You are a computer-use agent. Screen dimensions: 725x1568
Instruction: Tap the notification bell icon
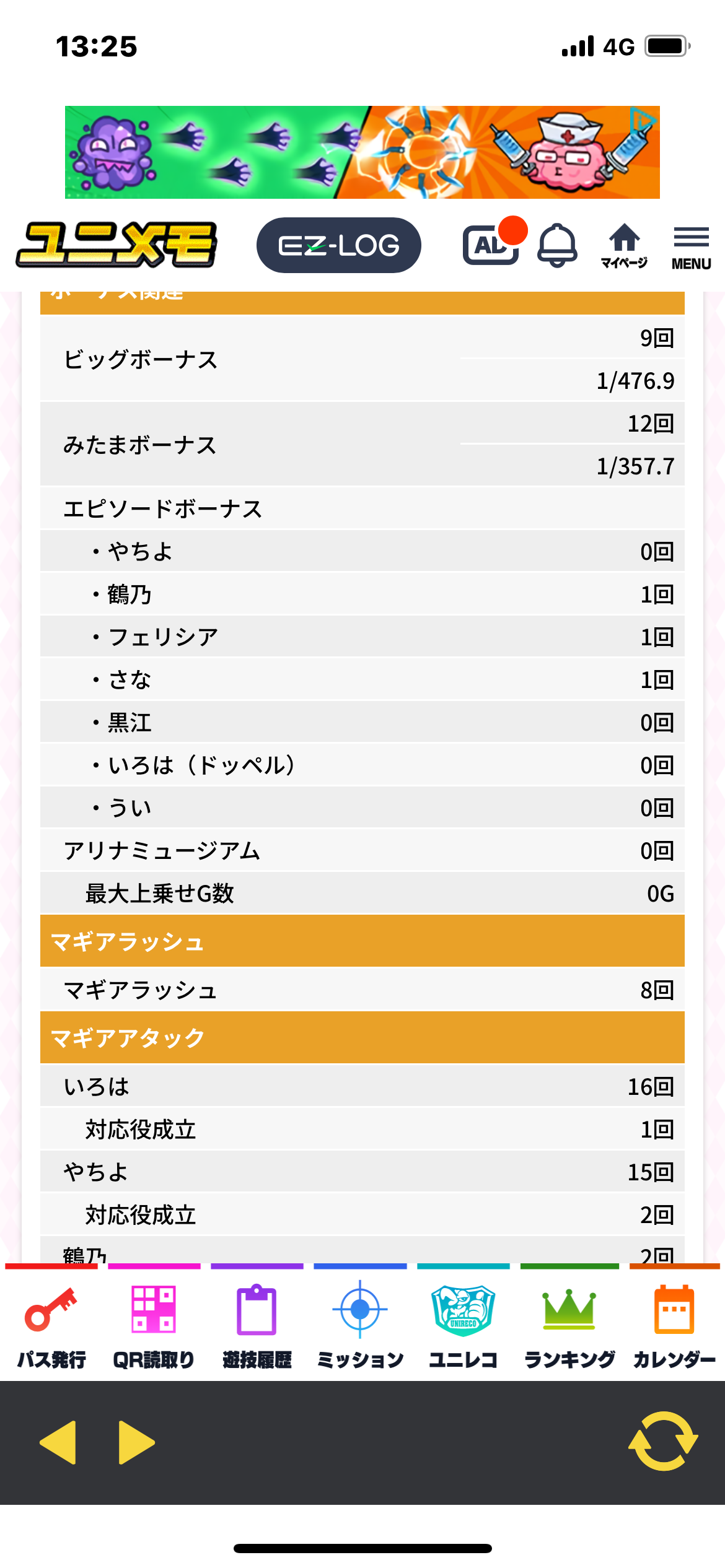click(x=557, y=245)
